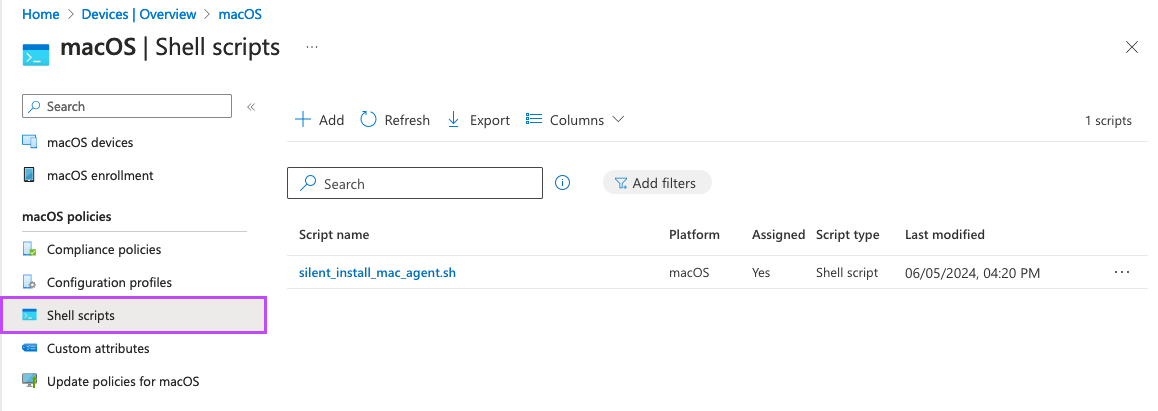Click the Custom attributes icon

30,348
